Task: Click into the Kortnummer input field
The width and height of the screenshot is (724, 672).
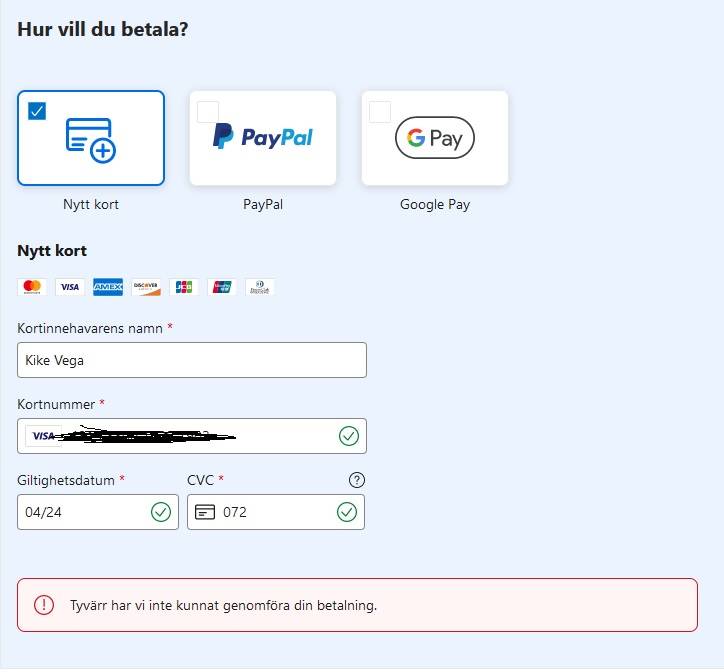Action: 192,436
